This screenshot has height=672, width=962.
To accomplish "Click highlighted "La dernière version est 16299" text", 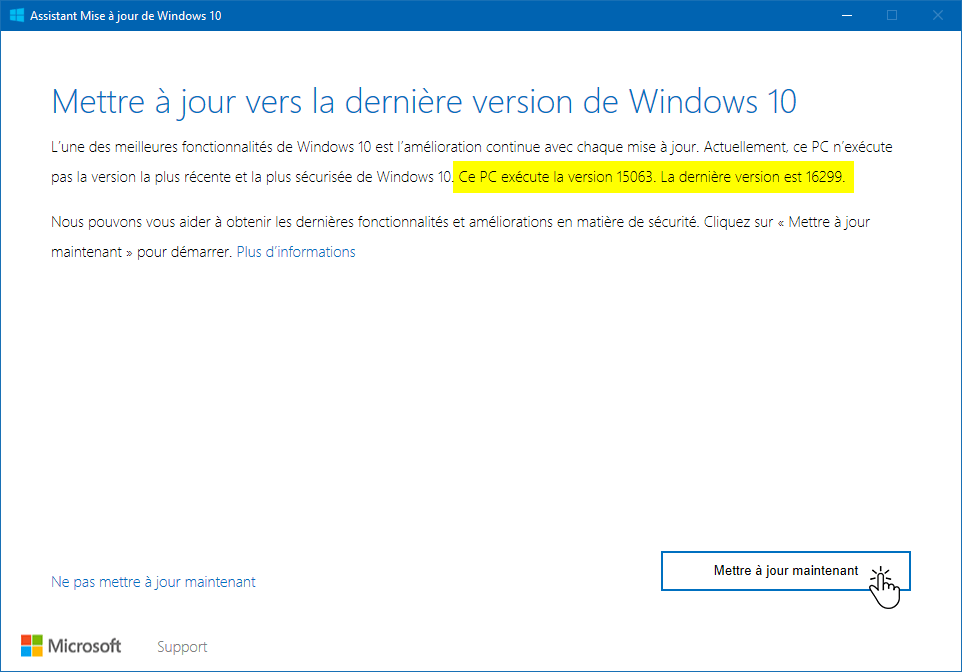I will [753, 177].
